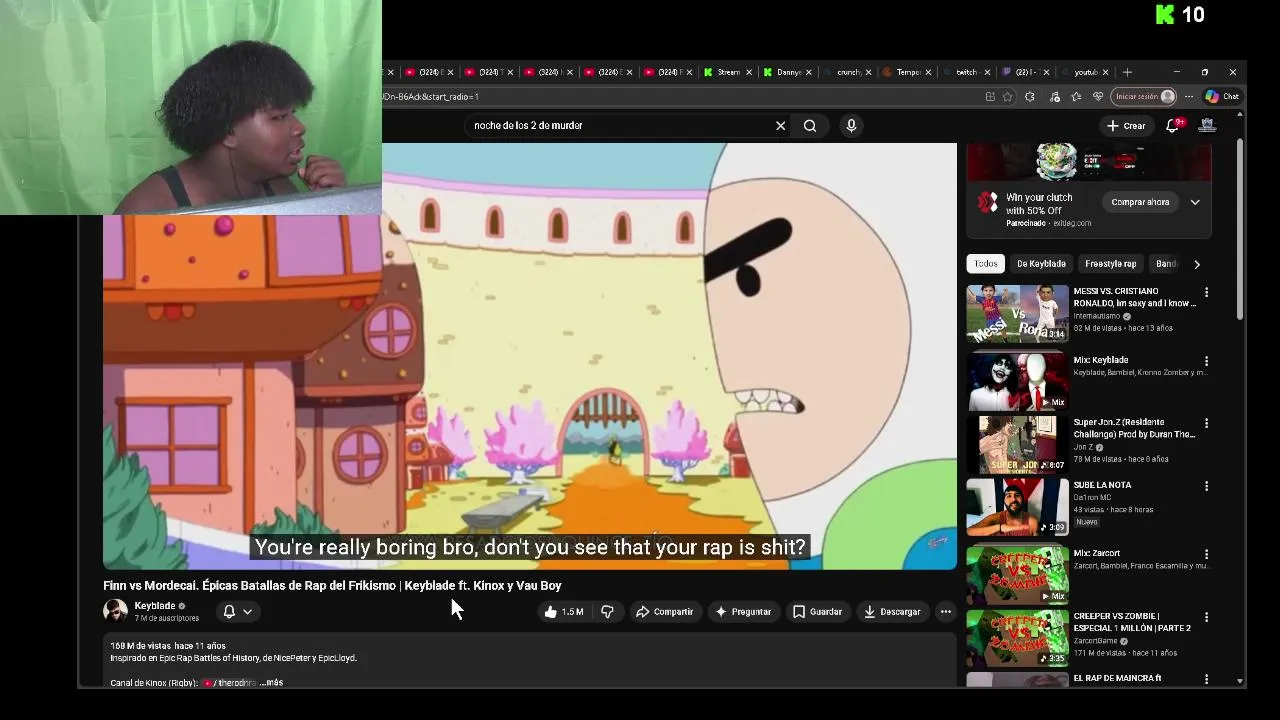This screenshot has height=720, width=1280.
Task: Share the video via Compartir
Action: 665,612
